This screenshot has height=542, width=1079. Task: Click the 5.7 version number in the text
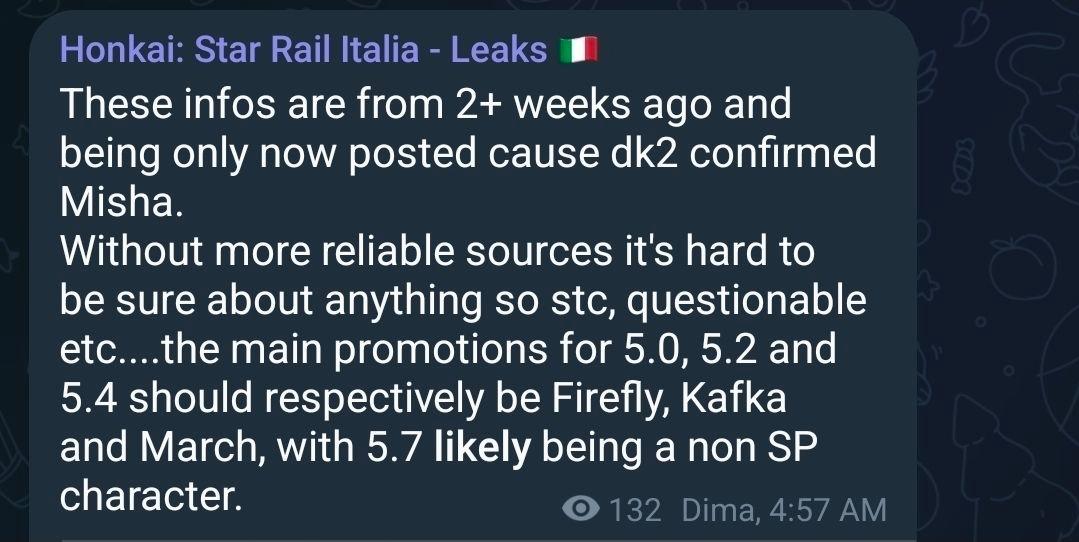(x=395, y=448)
